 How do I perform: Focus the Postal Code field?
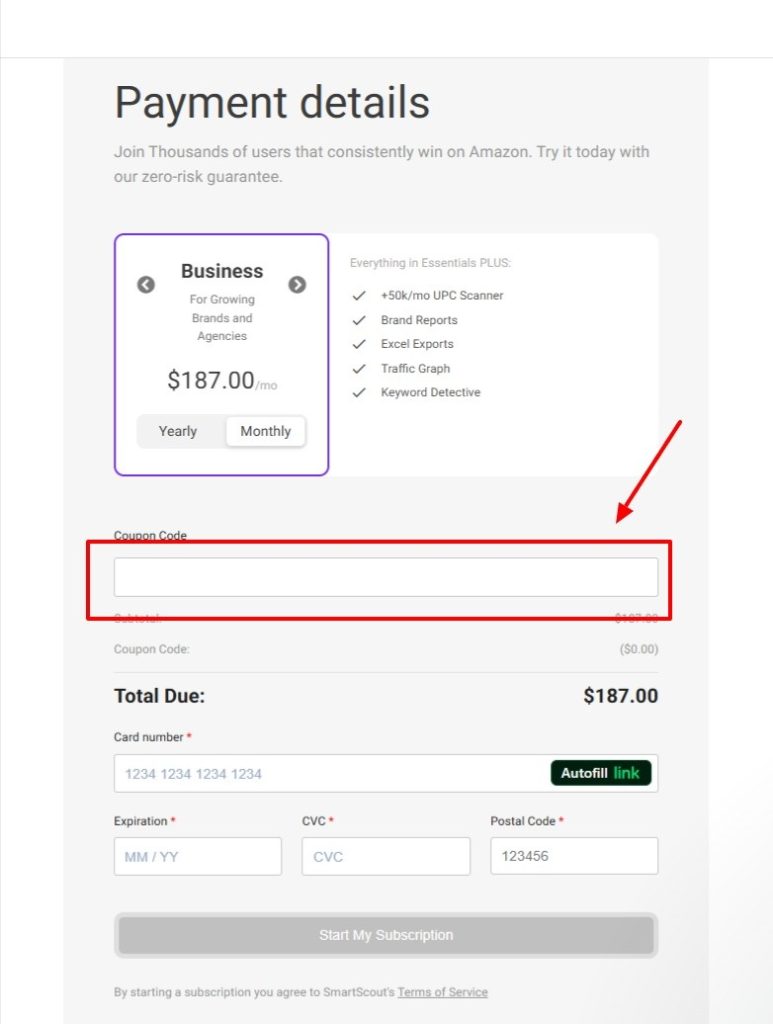click(573, 857)
